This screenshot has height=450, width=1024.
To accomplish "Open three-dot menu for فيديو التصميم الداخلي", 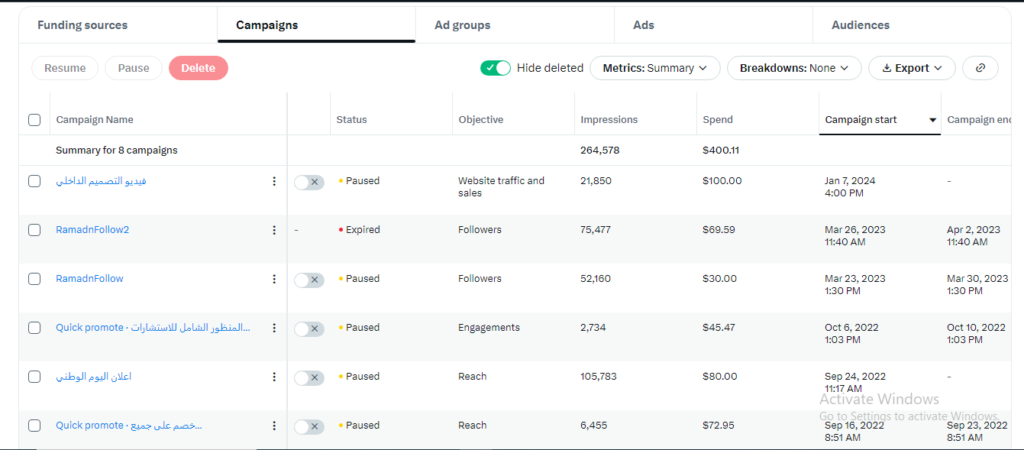I will pyautogui.click(x=274, y=181).
